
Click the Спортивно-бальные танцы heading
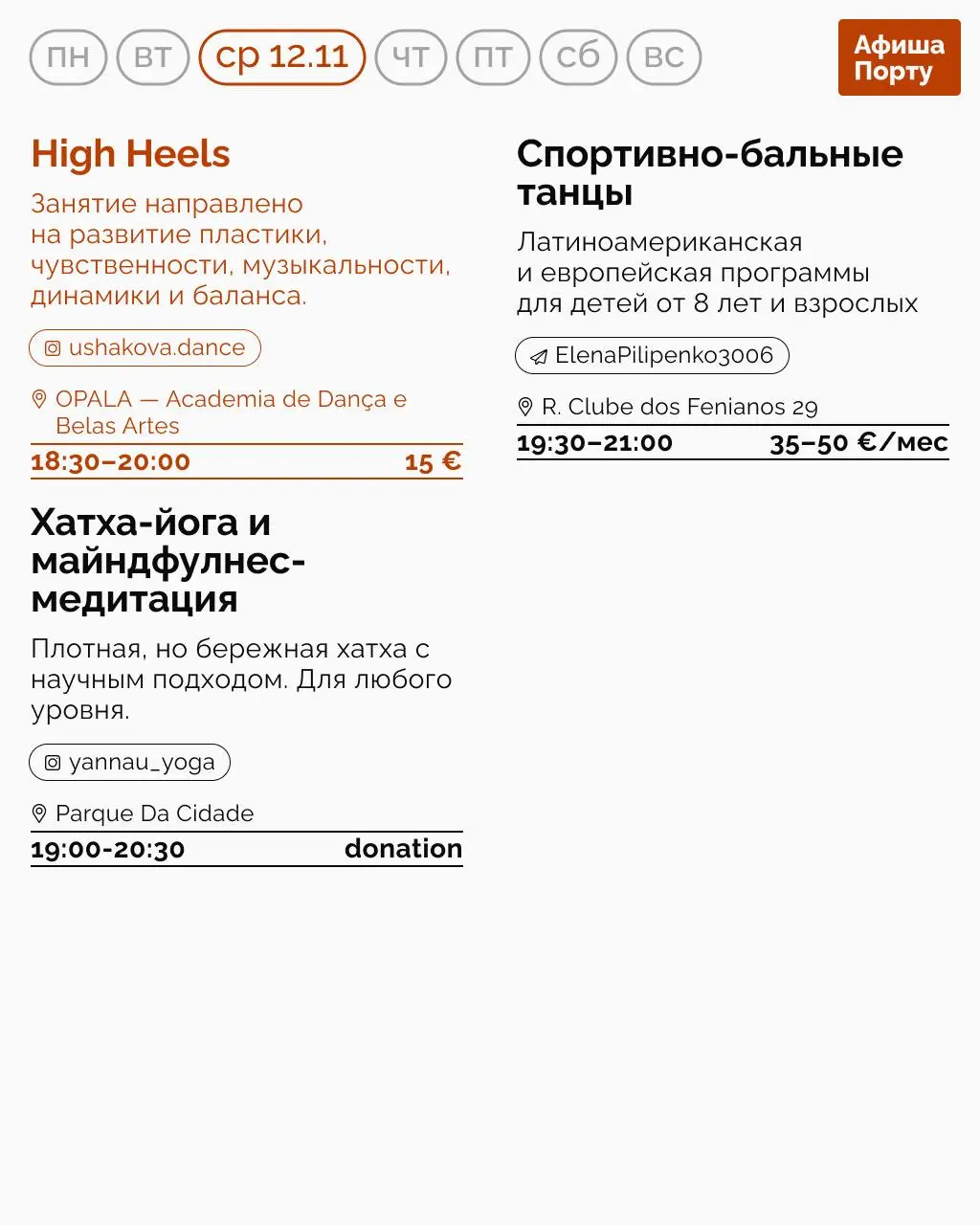[709, 173]
